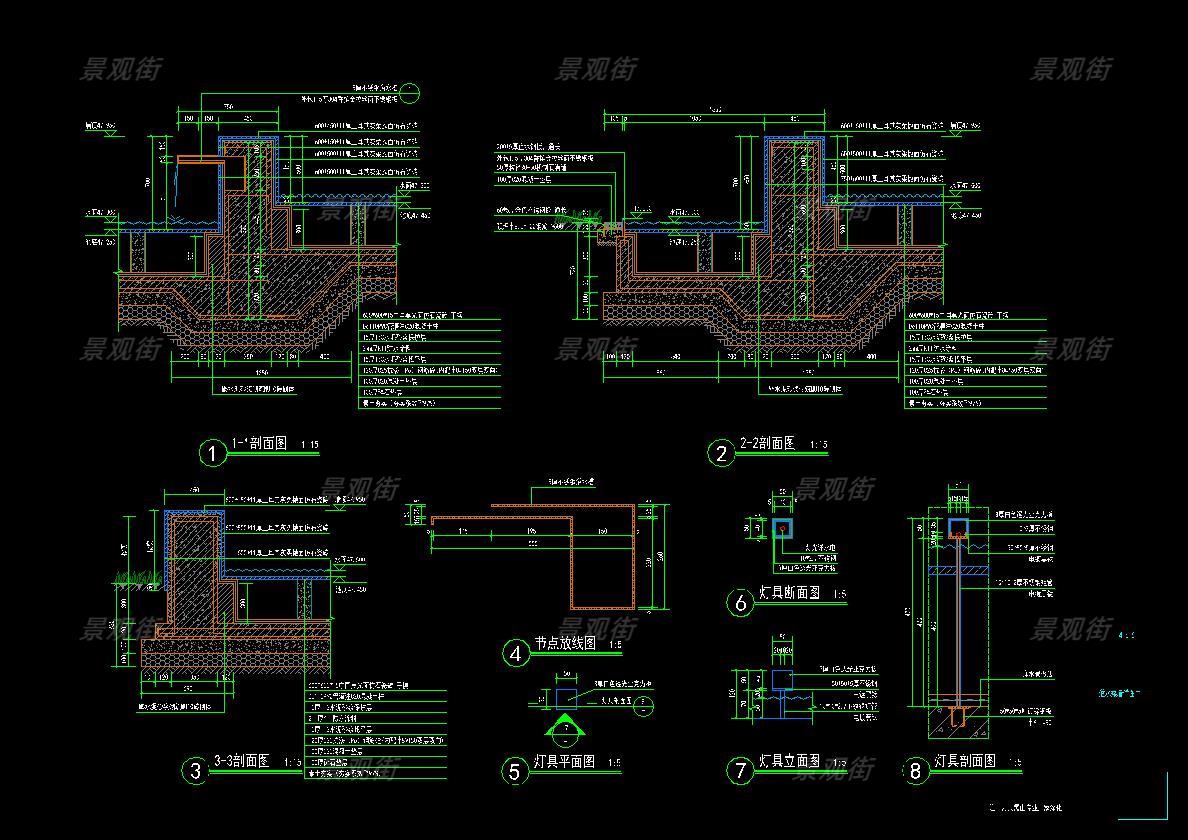Select the 1-1剖面图 title text
1188x840 pixels.
click(260, 443)
